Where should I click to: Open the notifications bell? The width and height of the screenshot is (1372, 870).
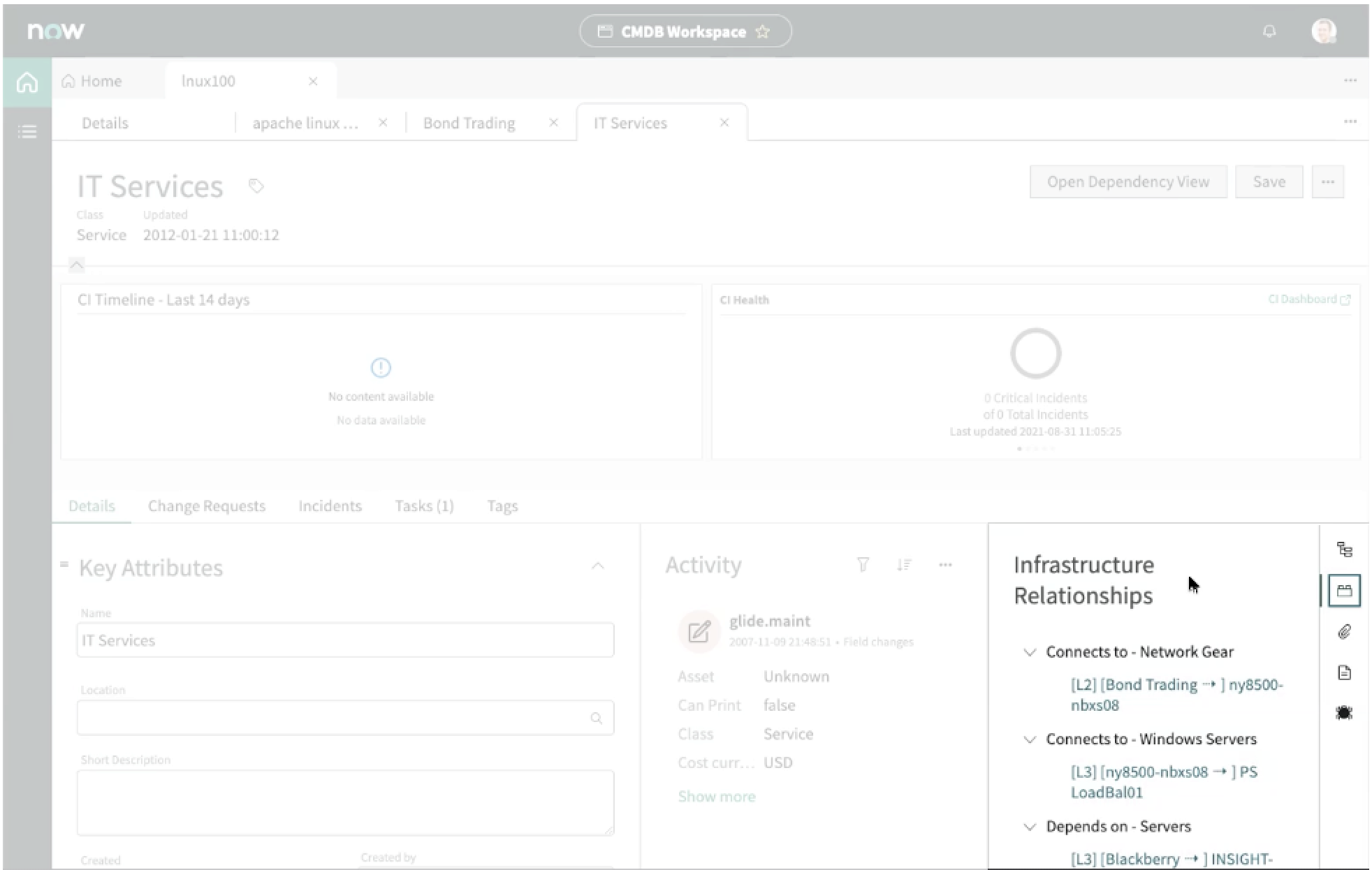point(1269,31)
